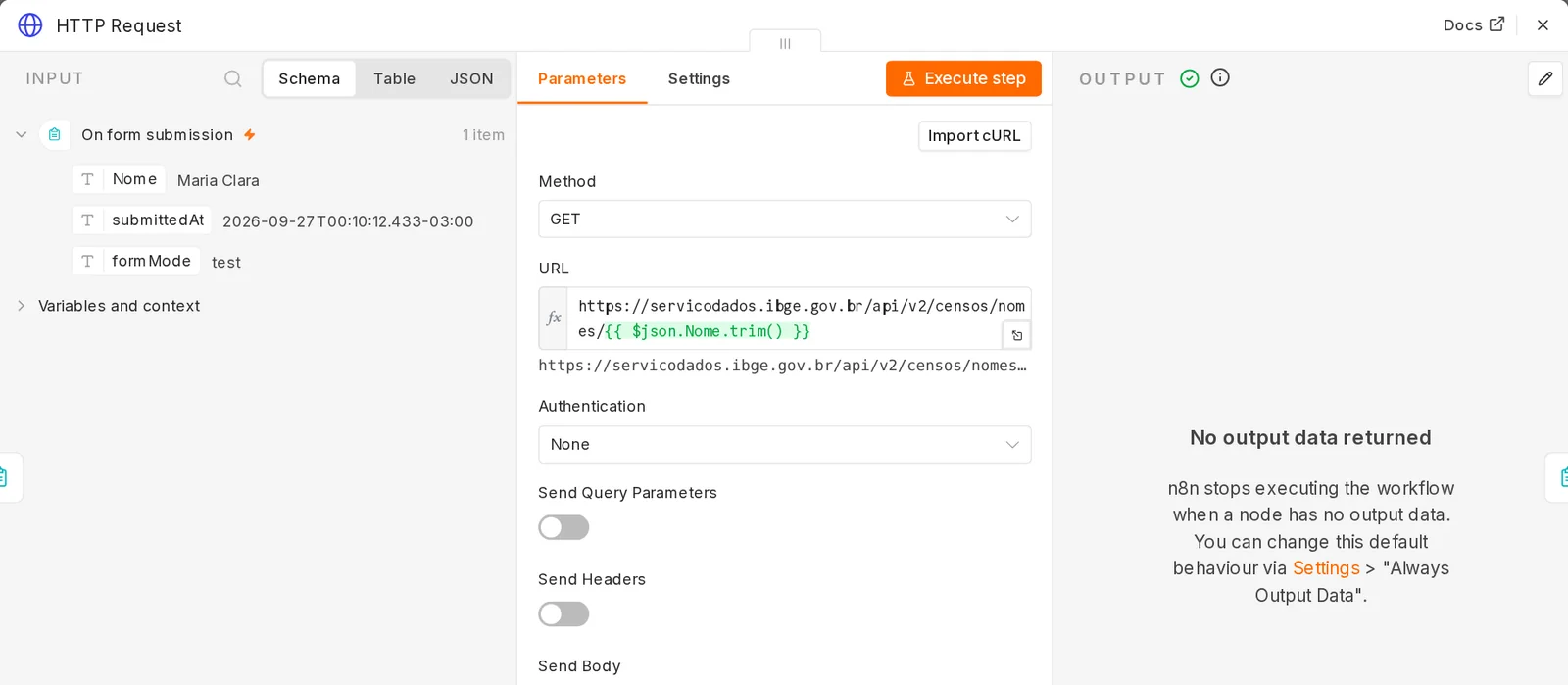Open the Parameters tab
Screen dimensions: 1568x685
pyautogui.click(x=582, y=78)
